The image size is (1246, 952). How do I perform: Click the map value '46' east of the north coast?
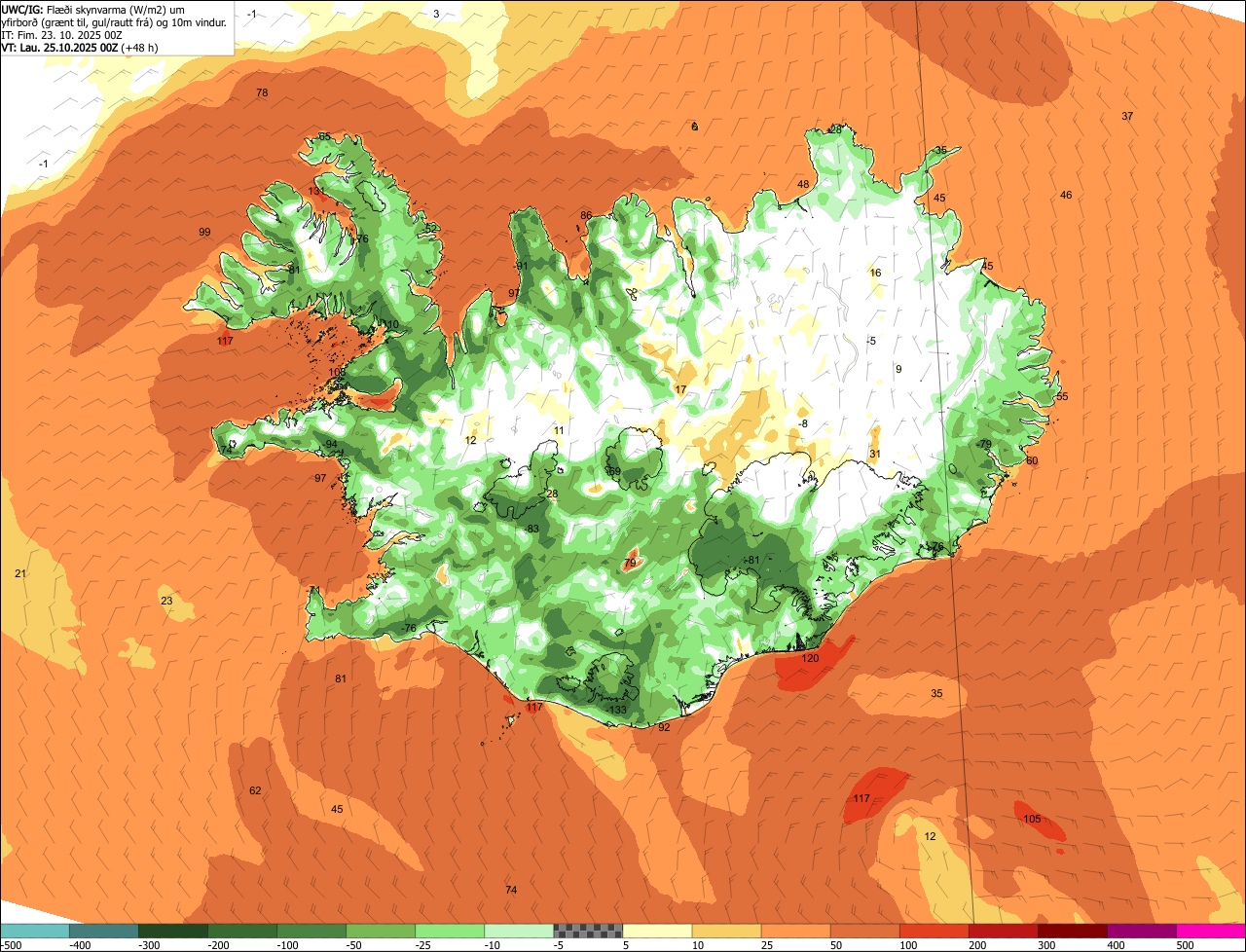click(1066, 195)
